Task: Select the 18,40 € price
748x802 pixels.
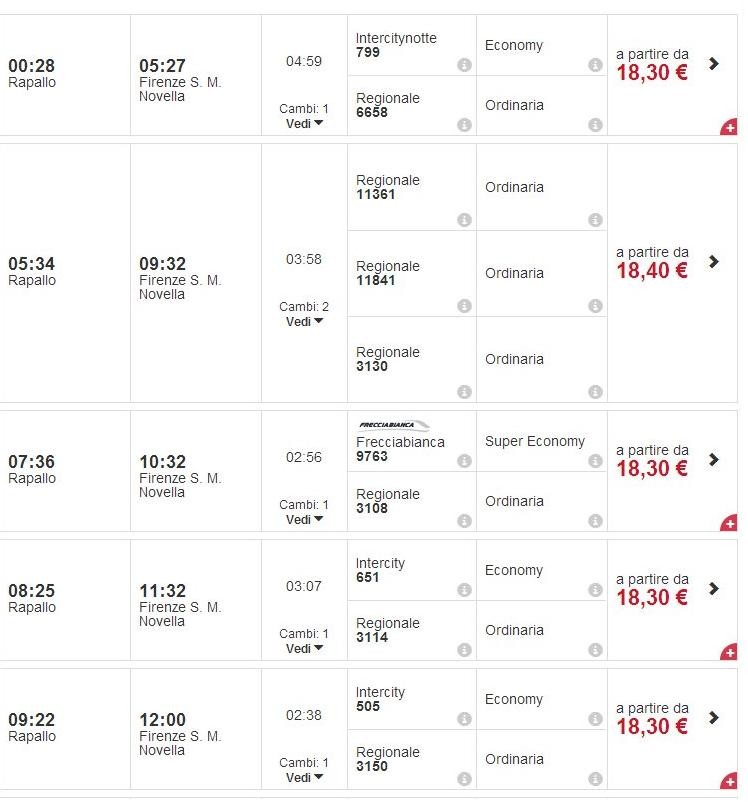Action: click(652, 270)
